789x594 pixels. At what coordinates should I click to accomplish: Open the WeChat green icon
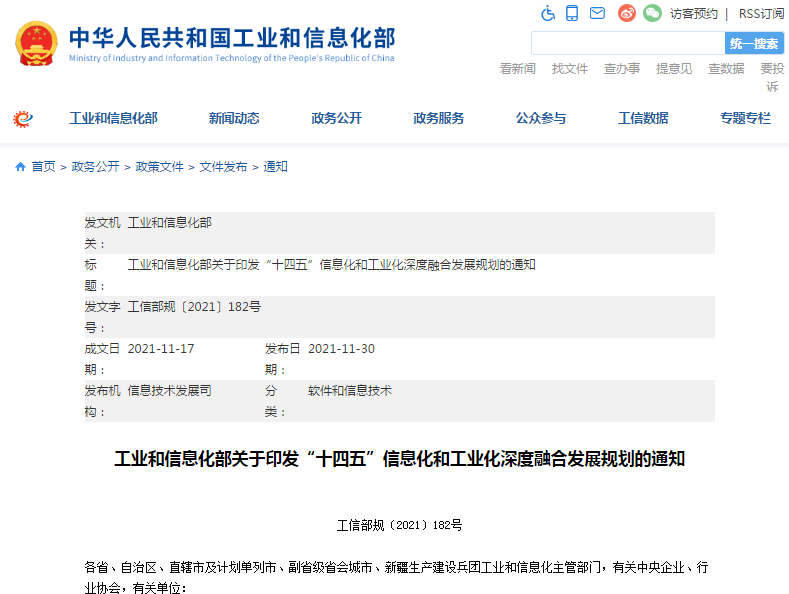tap(652, 13)
